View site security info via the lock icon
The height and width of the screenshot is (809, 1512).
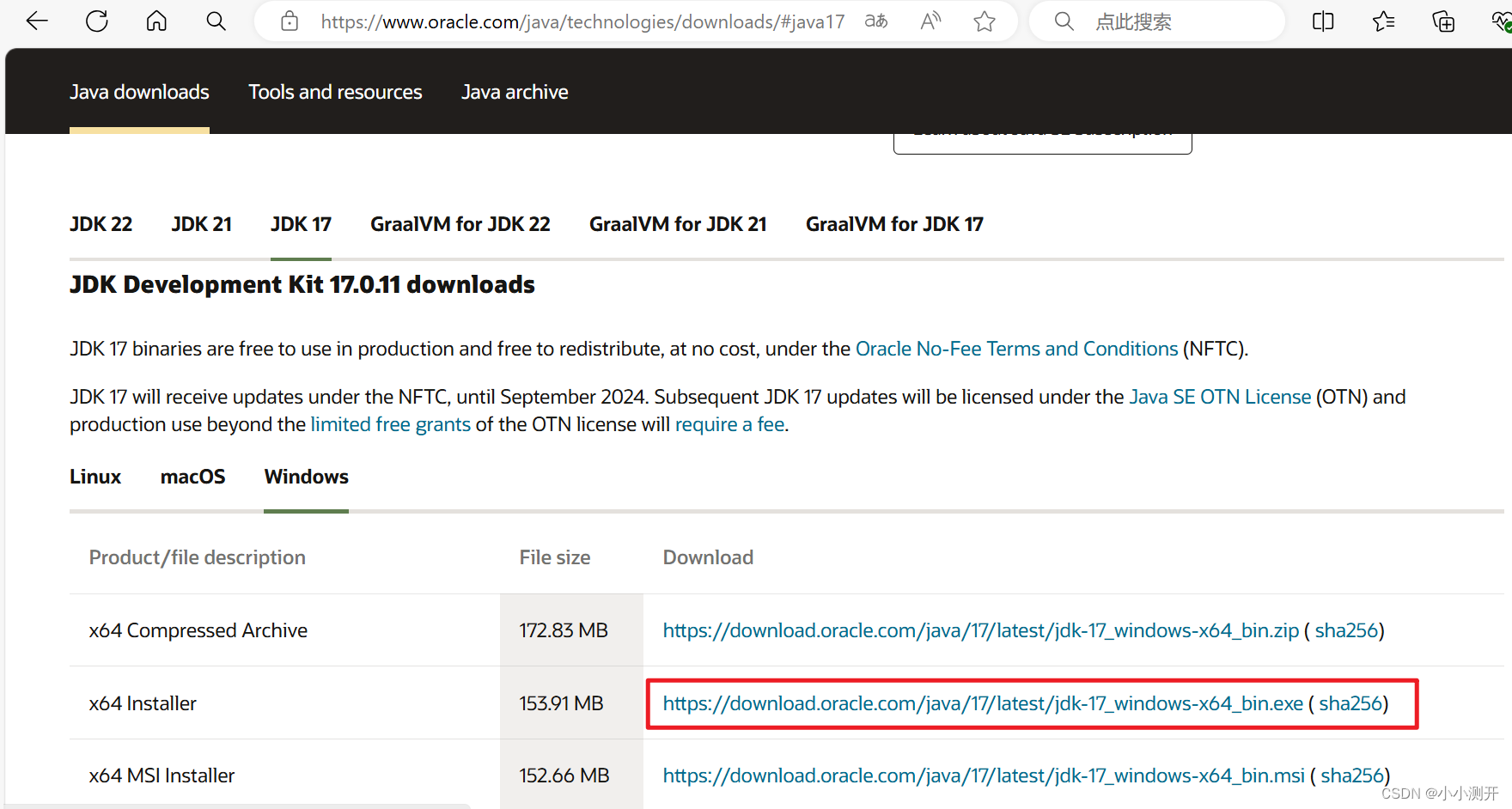(x=290, y=21)
